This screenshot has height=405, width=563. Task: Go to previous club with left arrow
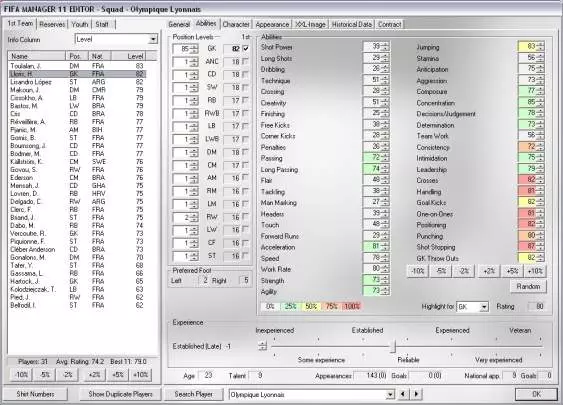[403, 394]
